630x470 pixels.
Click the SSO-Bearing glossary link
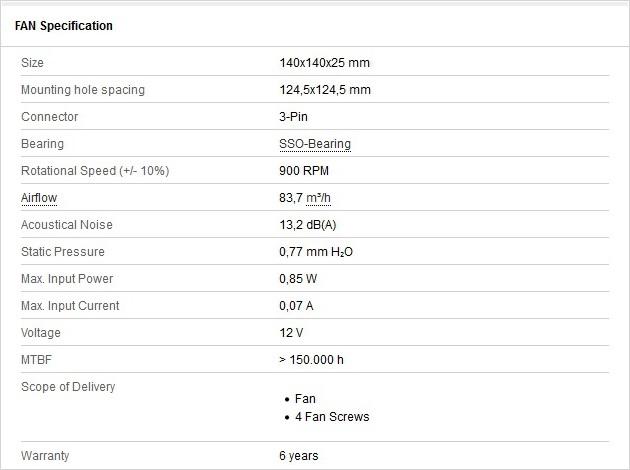pyautogui.click(x=315, y=144)
